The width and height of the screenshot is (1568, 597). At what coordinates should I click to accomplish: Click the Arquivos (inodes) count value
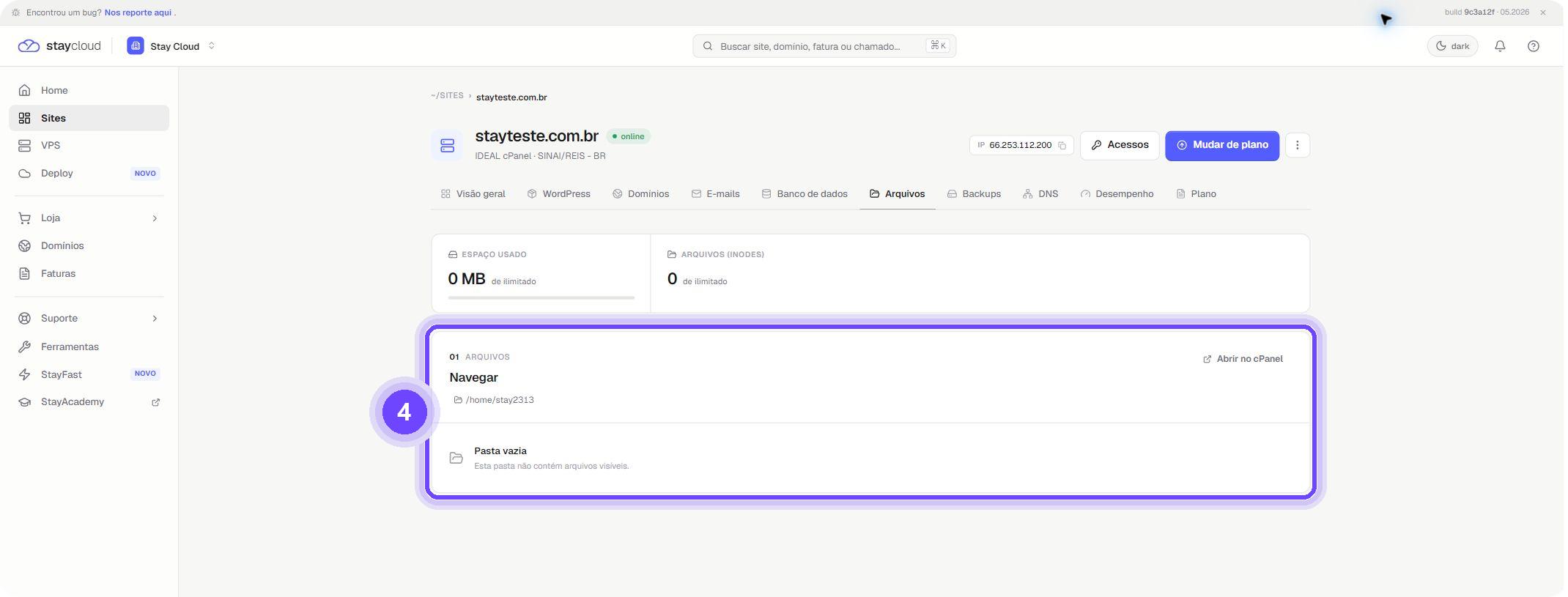pos(672,279)
